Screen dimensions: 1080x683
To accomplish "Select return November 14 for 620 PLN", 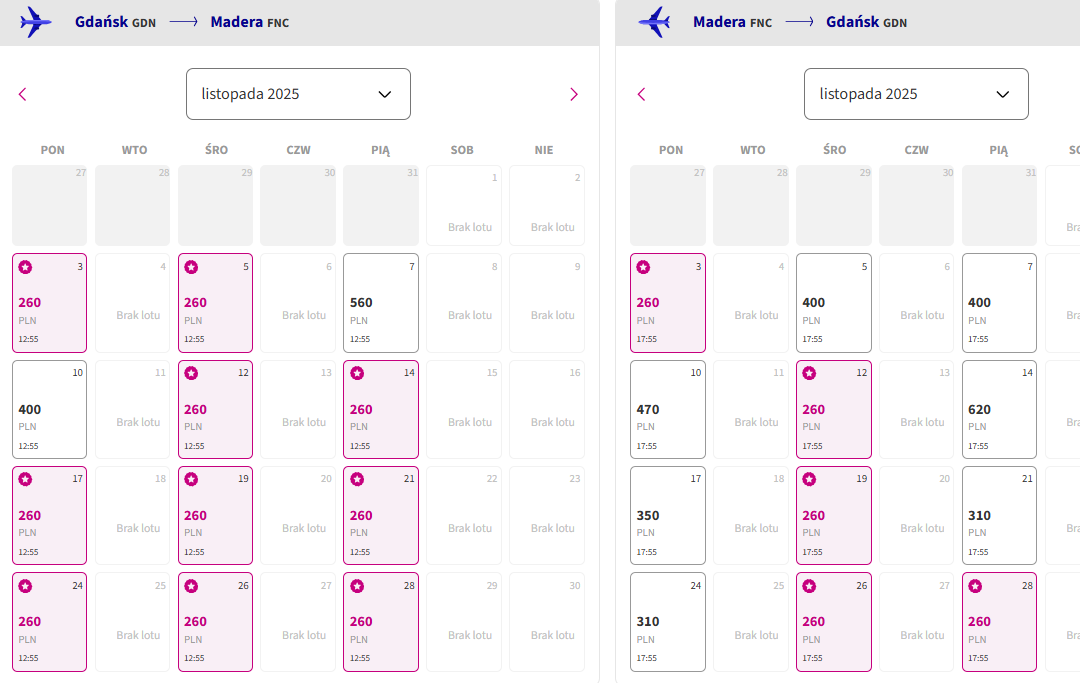I will pos(999,410).
